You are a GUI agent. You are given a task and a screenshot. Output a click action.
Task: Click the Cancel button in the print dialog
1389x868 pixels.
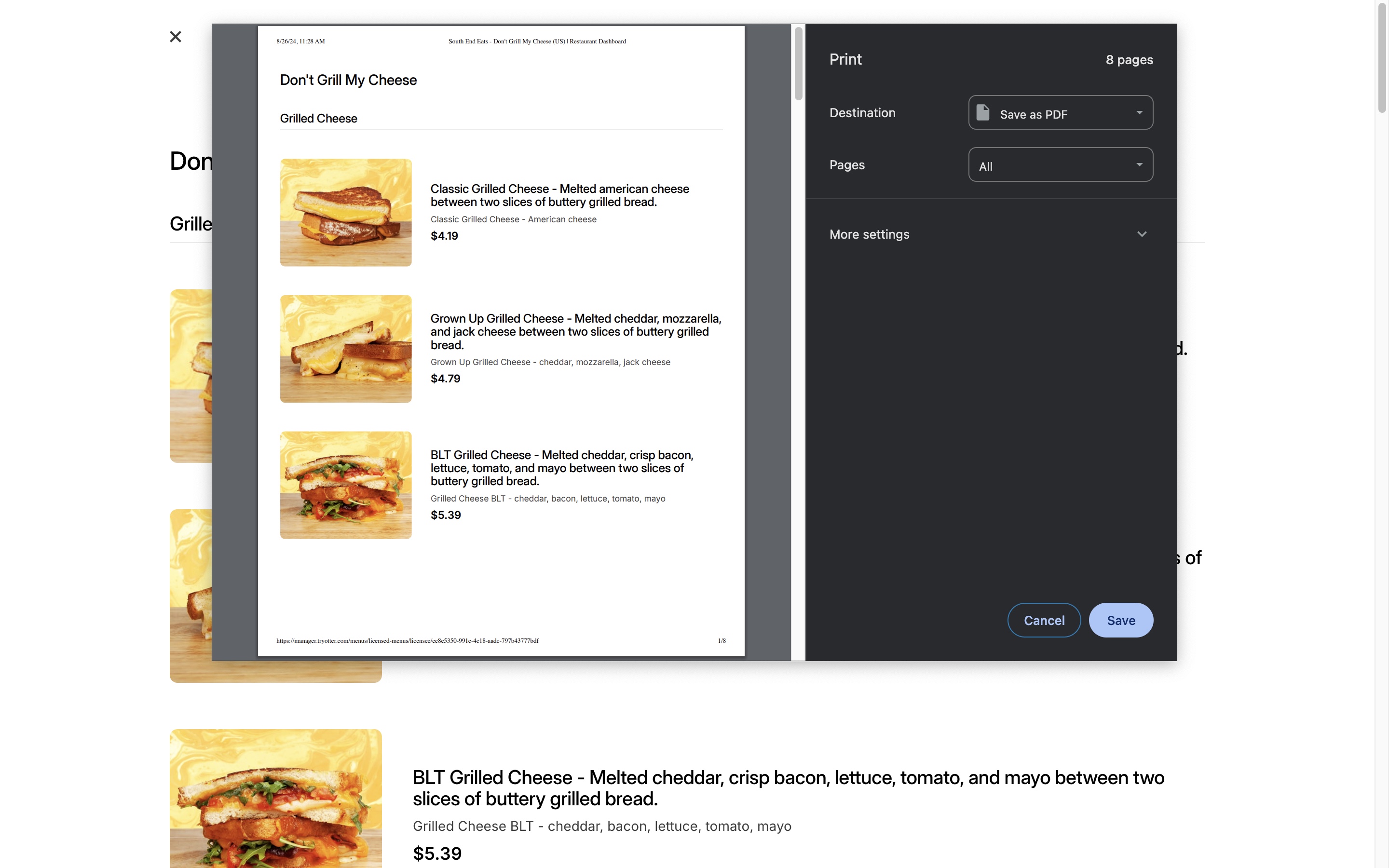point(1044,620)
